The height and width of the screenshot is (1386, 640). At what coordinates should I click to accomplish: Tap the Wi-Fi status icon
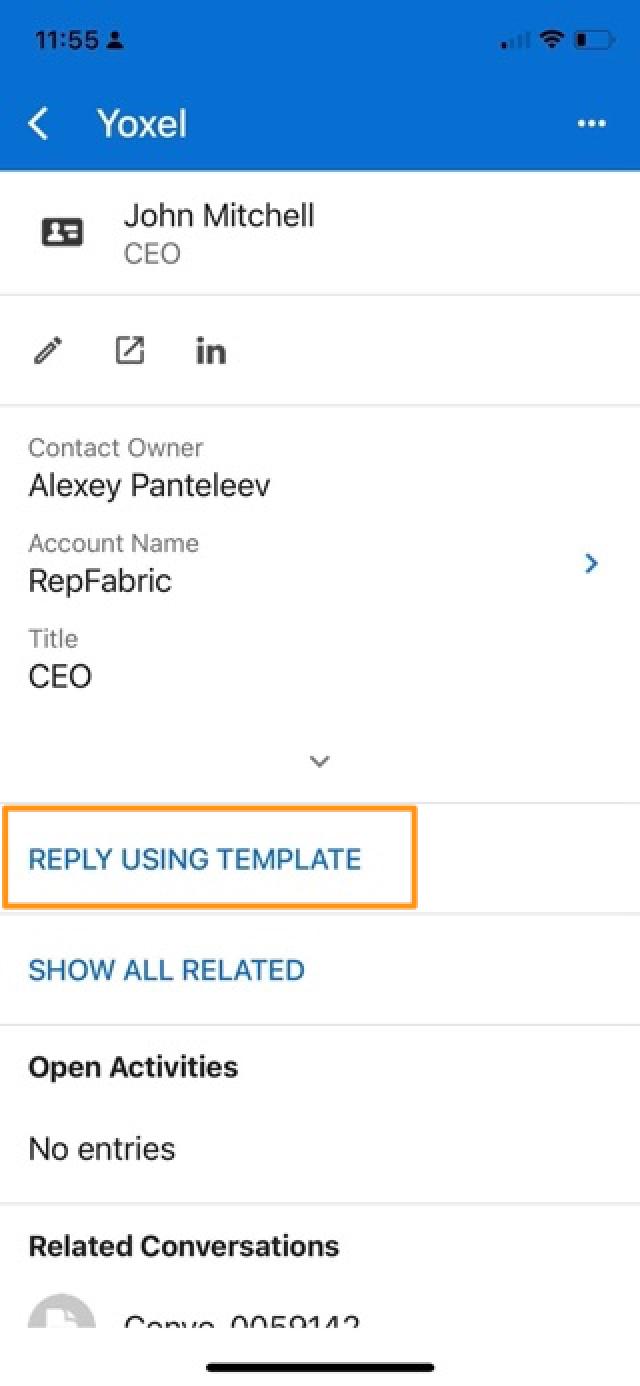[x=551, y=40]
